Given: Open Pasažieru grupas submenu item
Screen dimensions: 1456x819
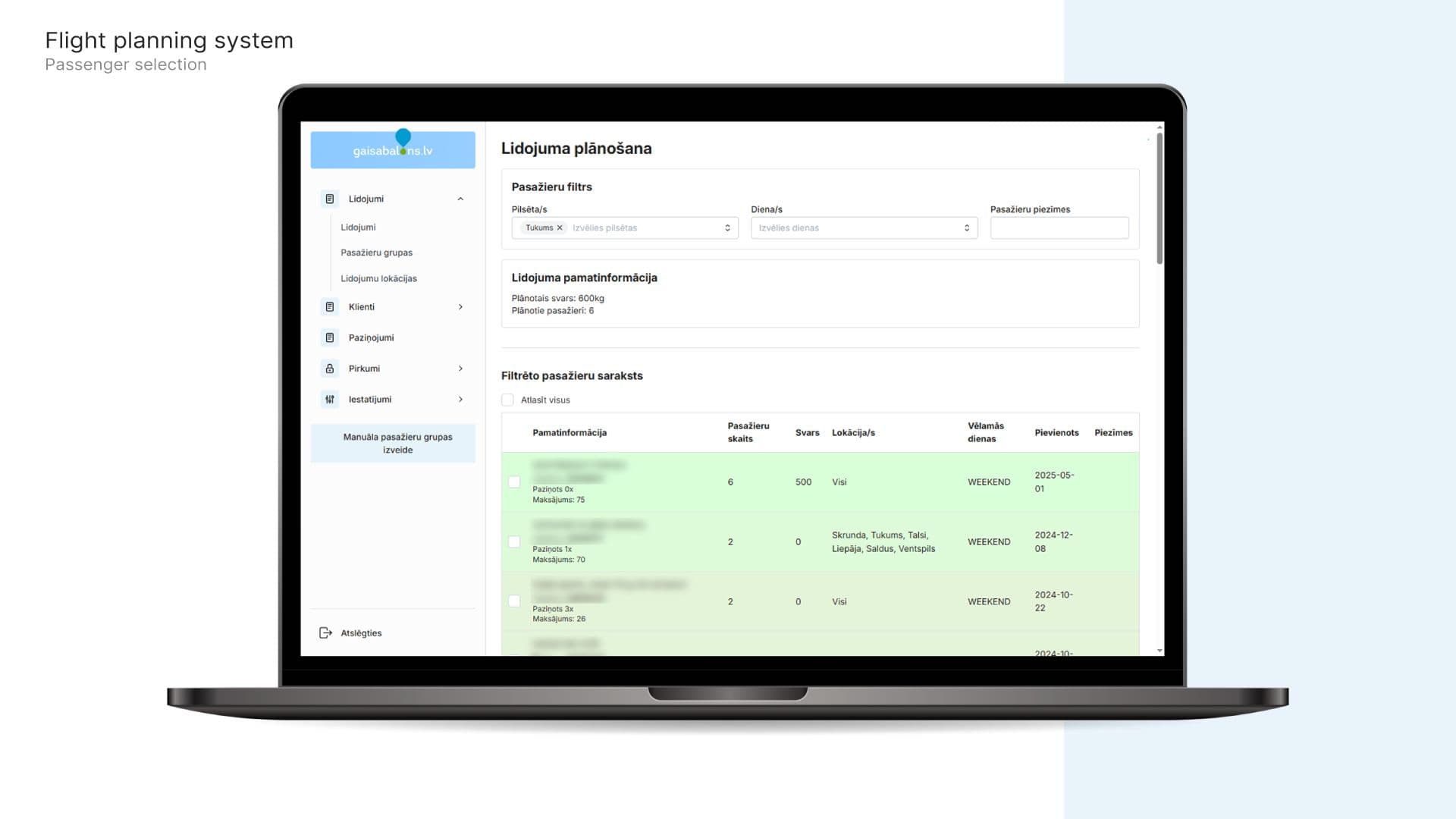Looking at the screenshot, I should [x=376, y=253].
